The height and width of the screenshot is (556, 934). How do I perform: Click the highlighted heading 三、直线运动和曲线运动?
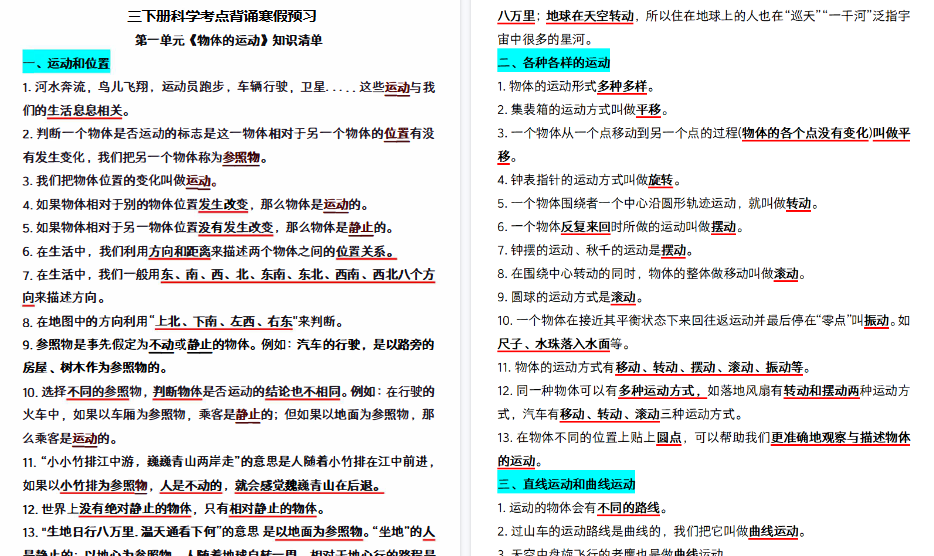point(566,484)
